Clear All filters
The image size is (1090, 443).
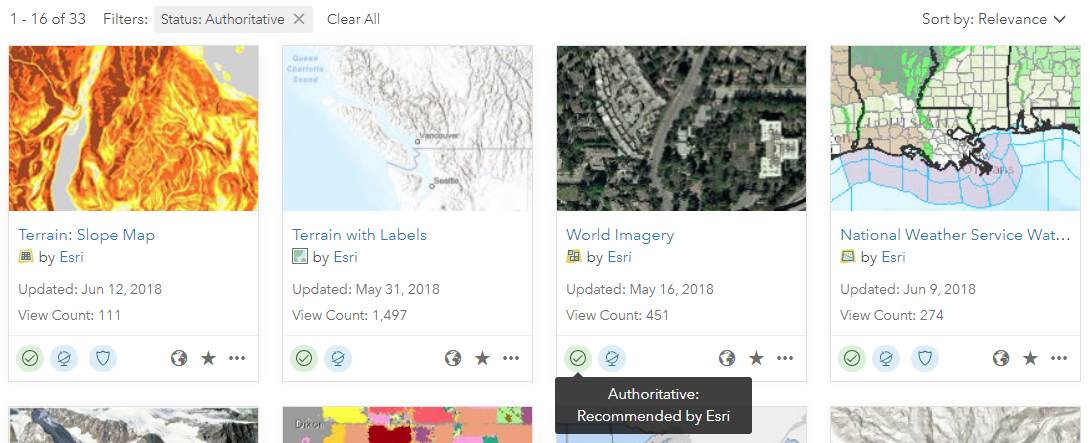[353, 19]
